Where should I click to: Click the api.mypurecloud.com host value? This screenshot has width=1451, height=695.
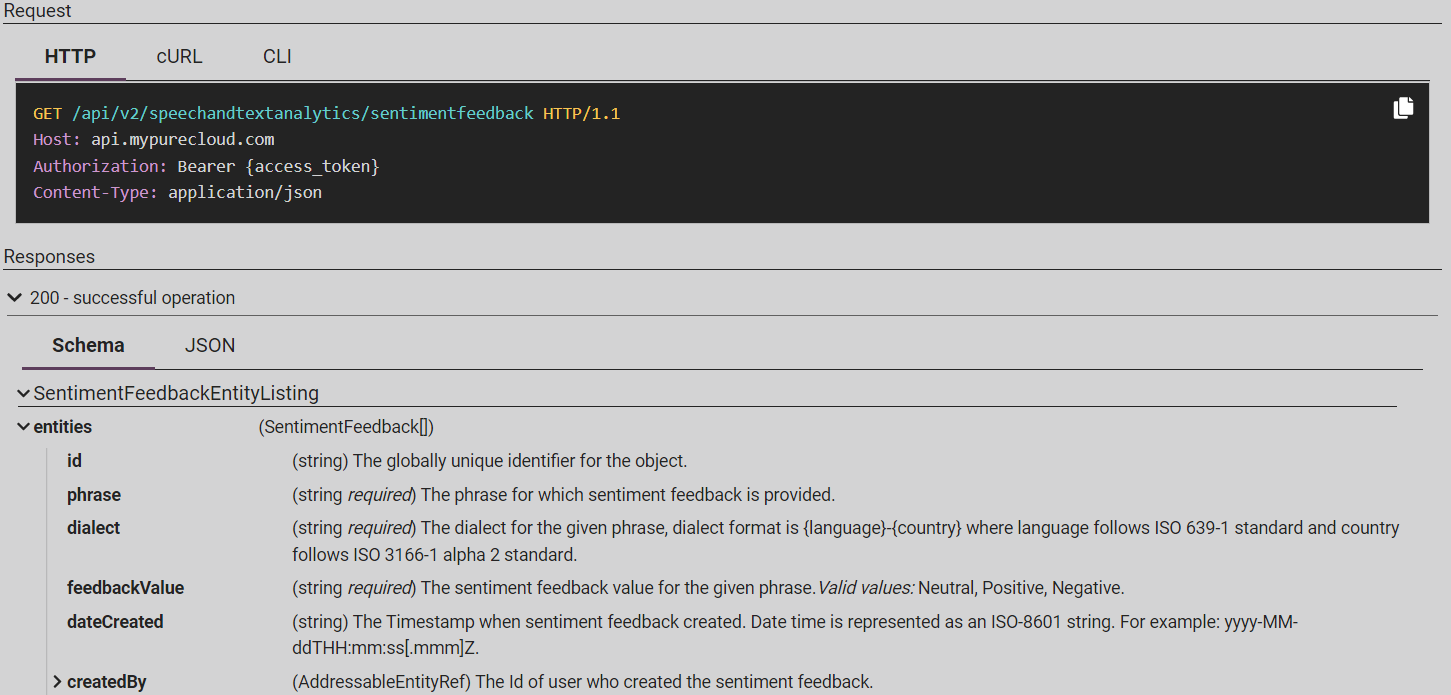(x=182, y=140)
